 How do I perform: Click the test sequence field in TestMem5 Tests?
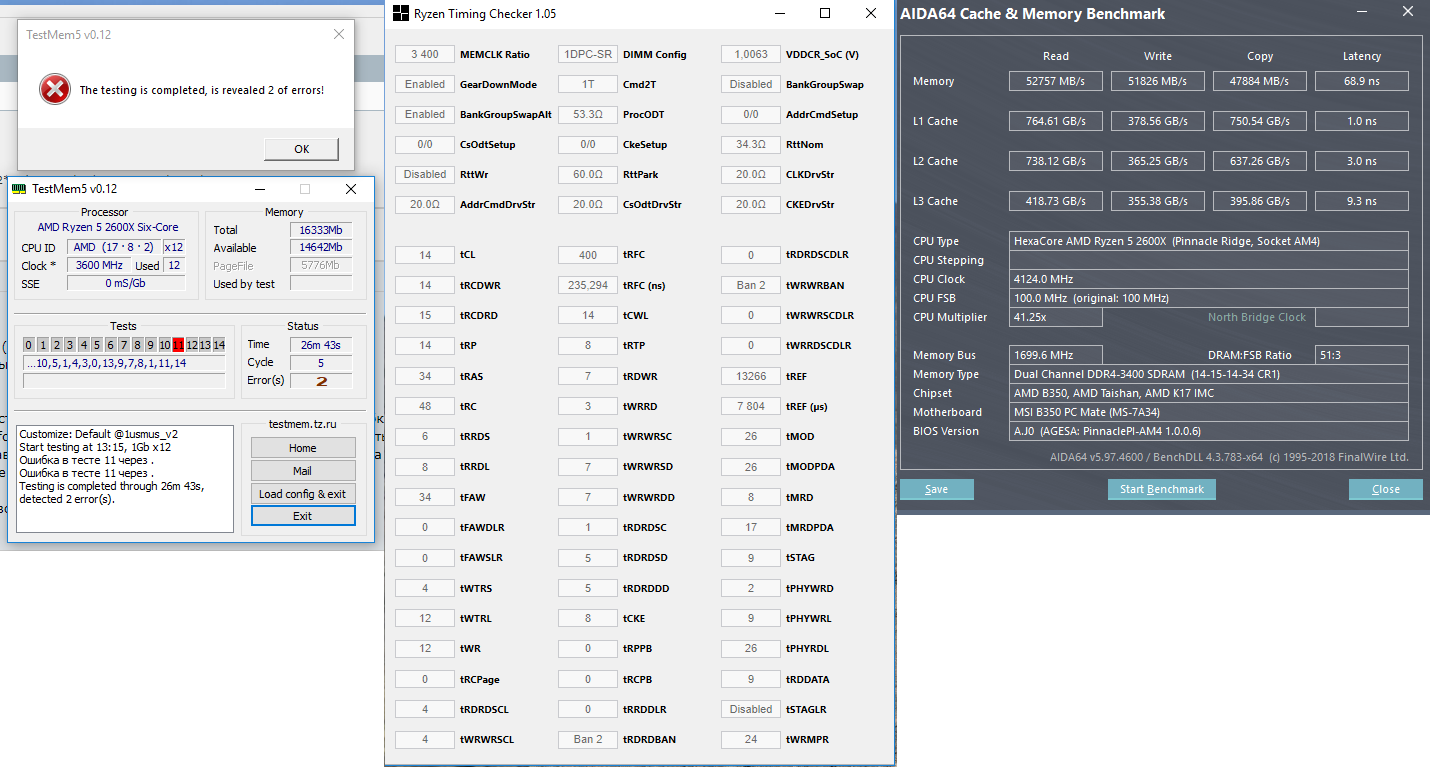pos(125,363)
